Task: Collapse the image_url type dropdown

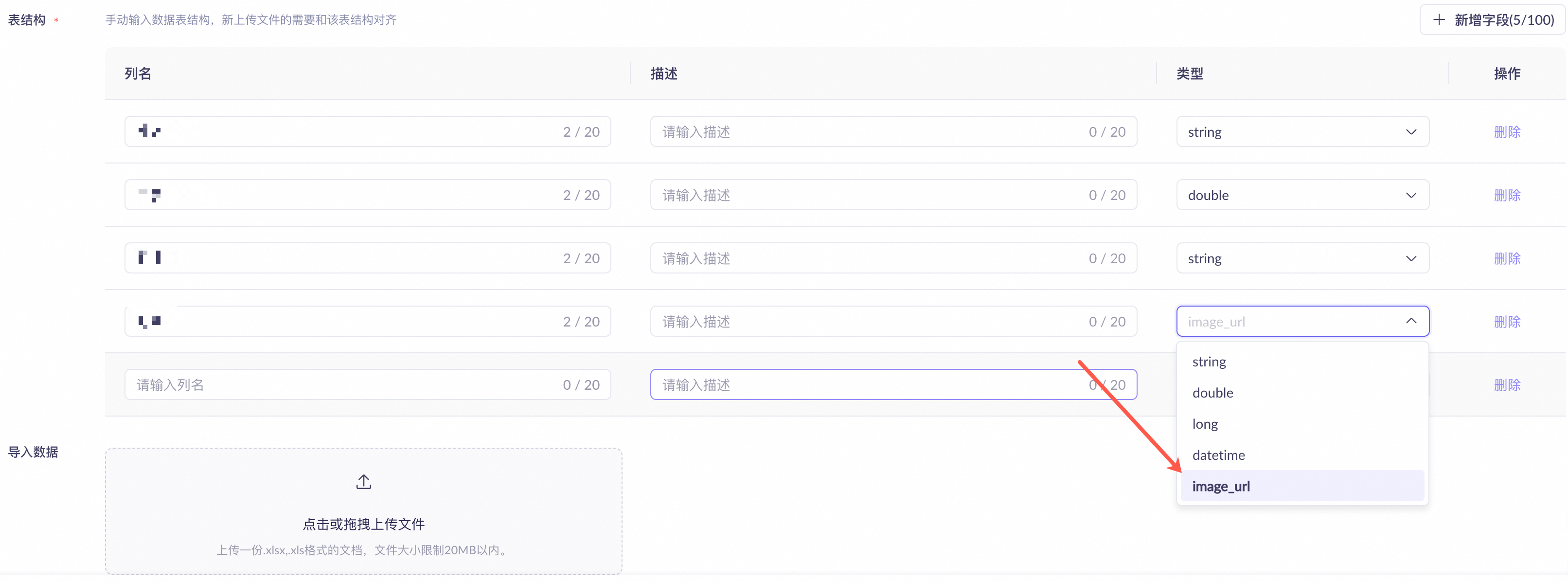Action: point(1410,321)
